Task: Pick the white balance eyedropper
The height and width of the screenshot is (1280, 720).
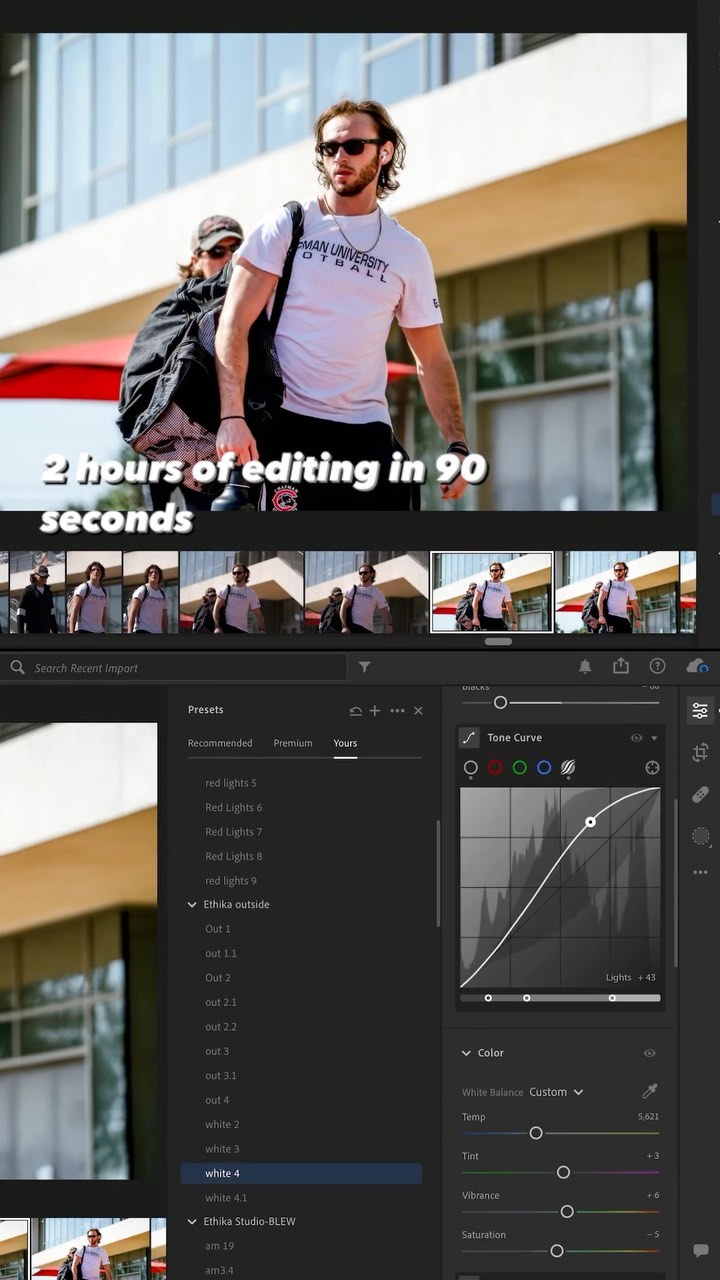Action: (649, 1092)
